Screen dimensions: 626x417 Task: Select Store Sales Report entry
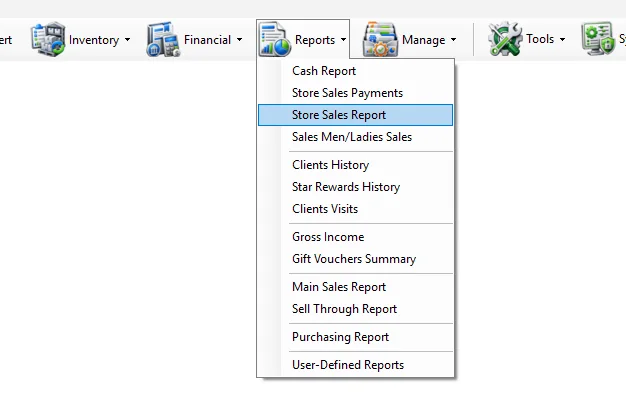(x=355, y=115)
